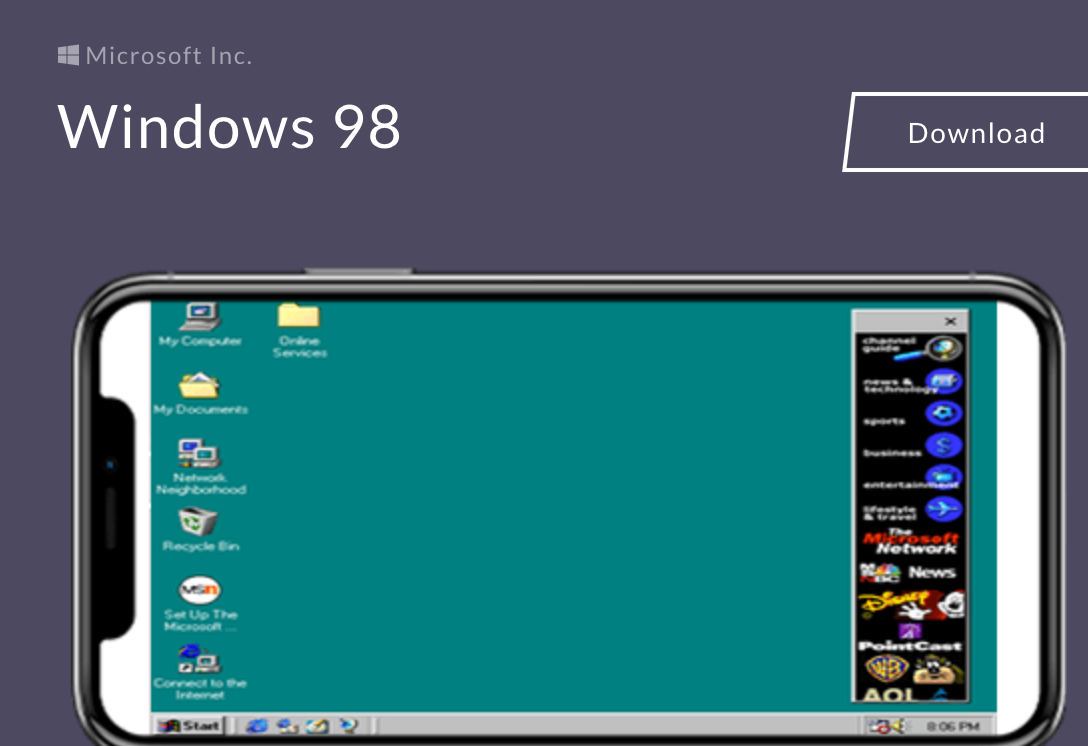Image resolution: width=1088 pixels, height=746 pixels.
Task: Open the business channel
Action: tap(911, 446)
